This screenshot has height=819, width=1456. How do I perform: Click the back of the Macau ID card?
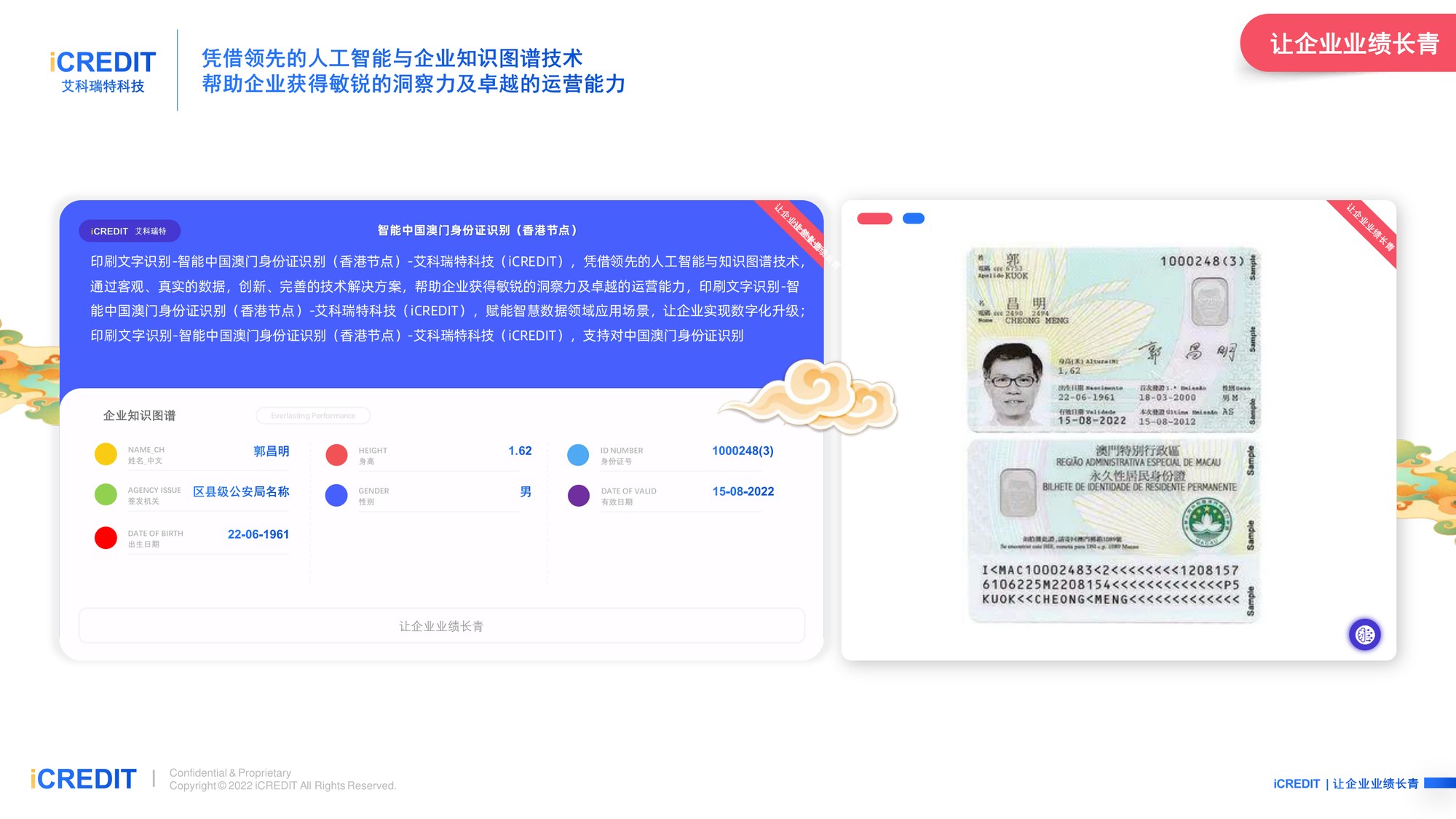(x=1113, y=531)
